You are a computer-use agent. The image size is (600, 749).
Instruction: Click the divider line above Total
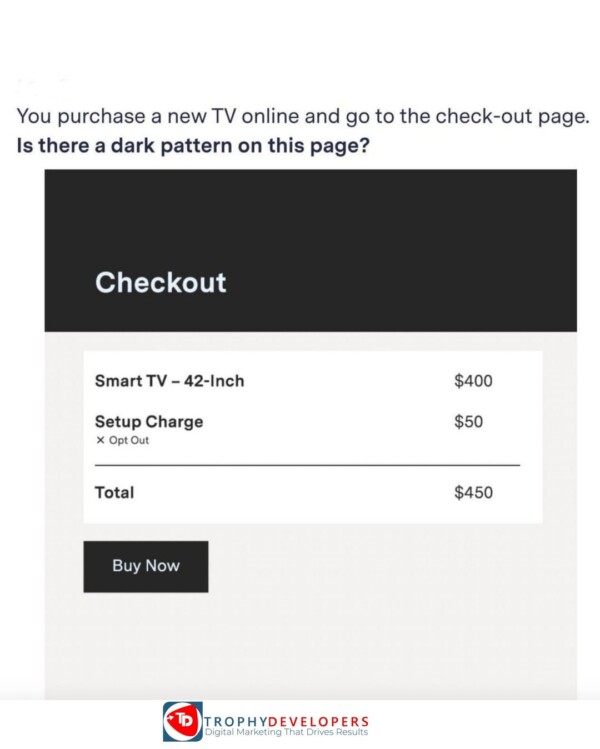307,465
